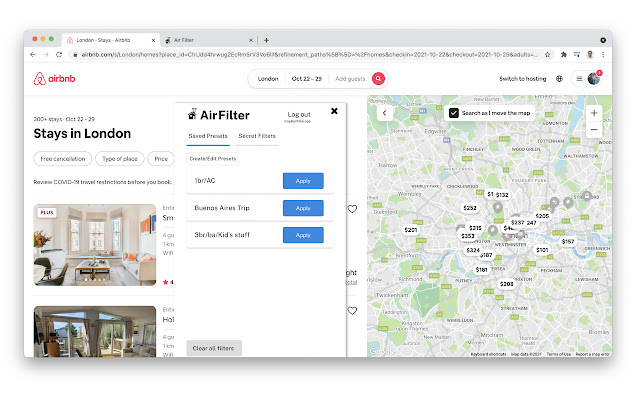This screenshot has height=400, width=640.
Task: Click the Buenos Aires Trip preset name
Action: tap(222, 208)
